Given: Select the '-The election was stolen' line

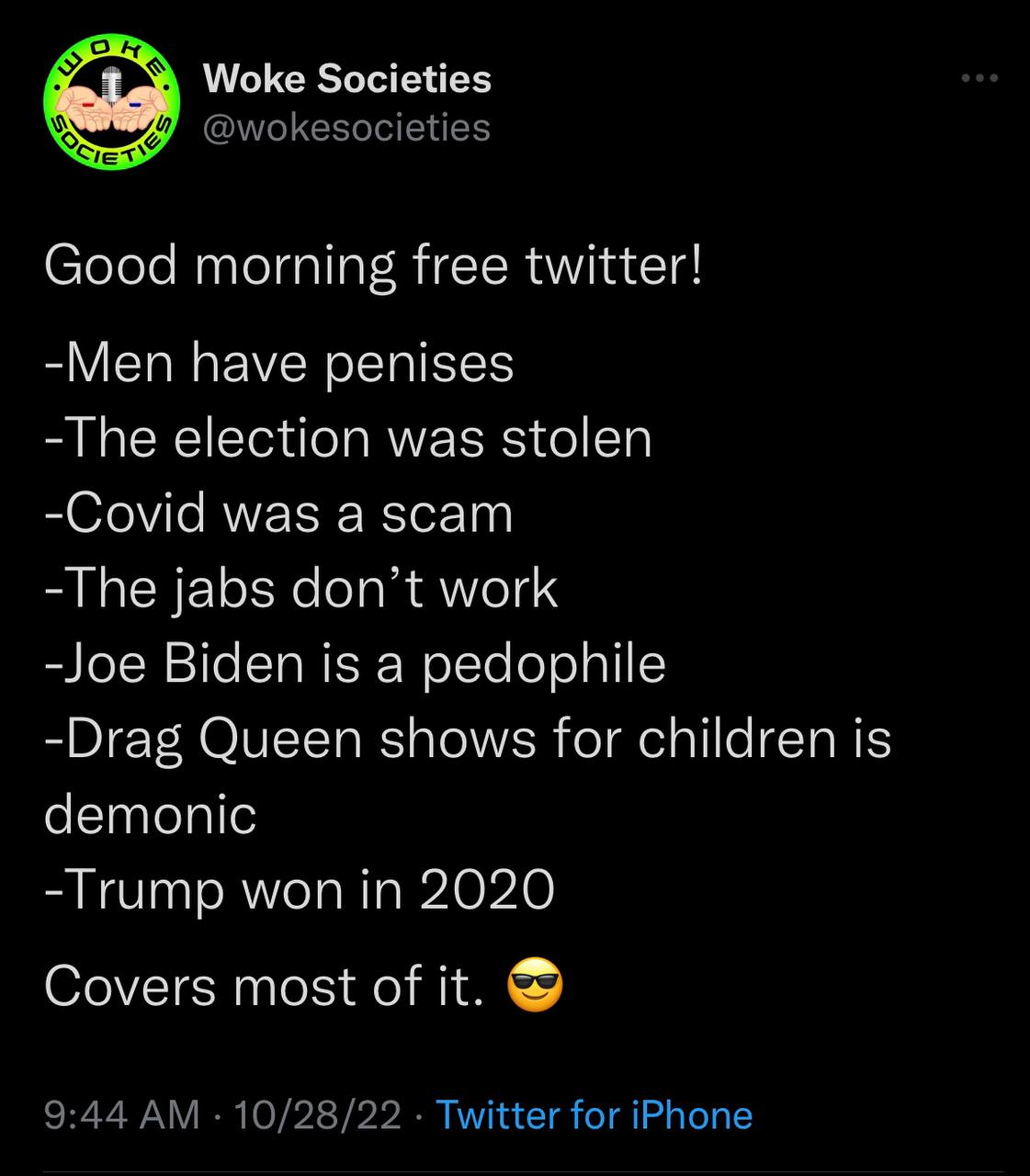Looking at the screenshot, I should 348,437.
